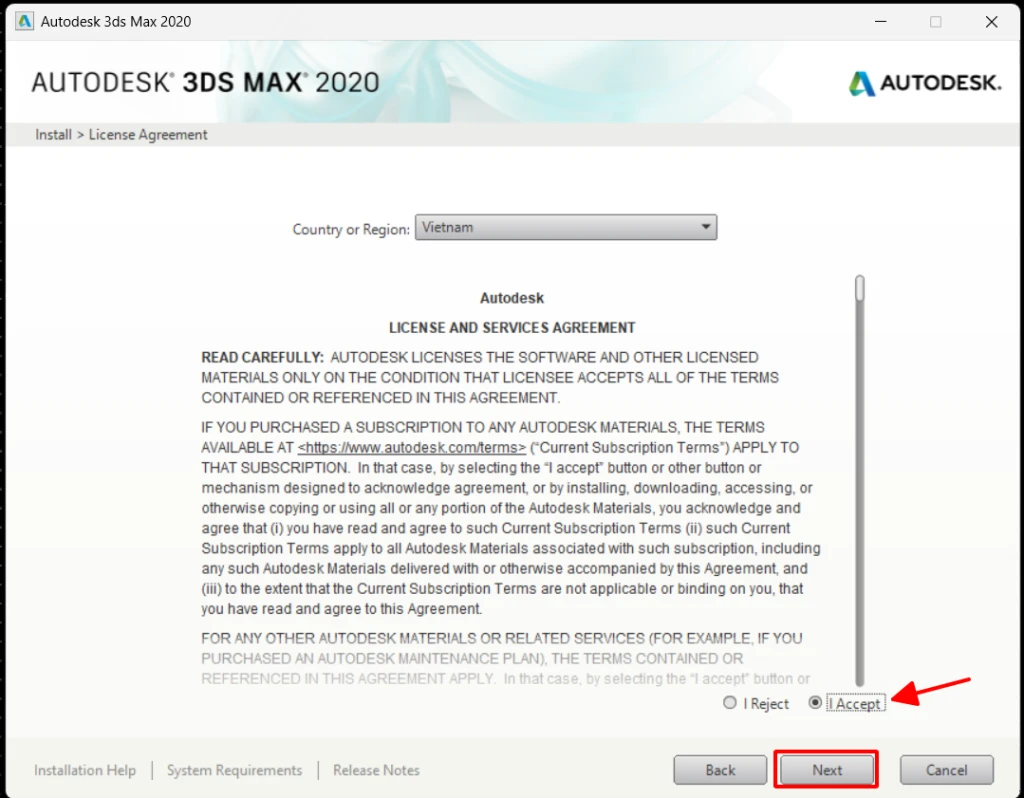1024x798 pixels.
Task: Close the 3ds Max installer window
Action: point(991,21)
